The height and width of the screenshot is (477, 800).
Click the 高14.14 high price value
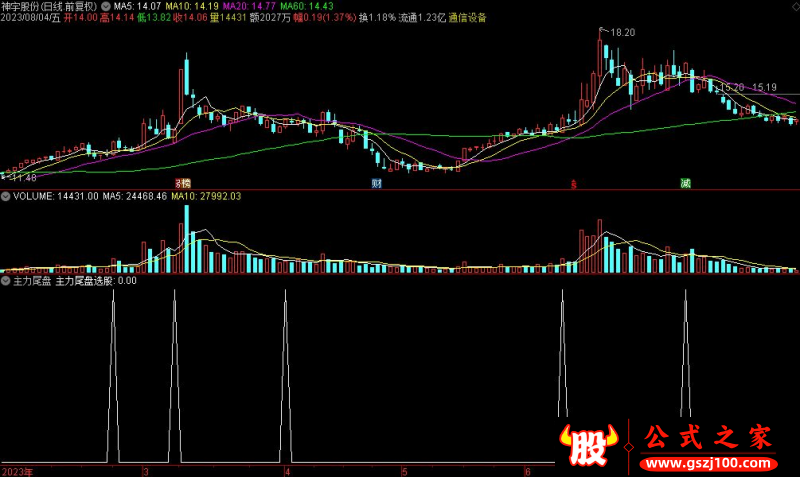tap(117, 17)
